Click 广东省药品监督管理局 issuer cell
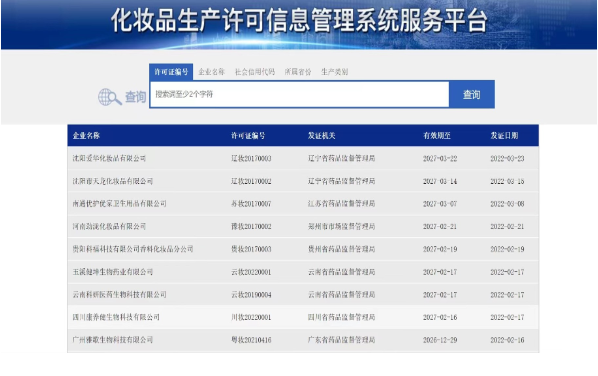The height and width of the screenshot is (376, 598). pos(341,340)
